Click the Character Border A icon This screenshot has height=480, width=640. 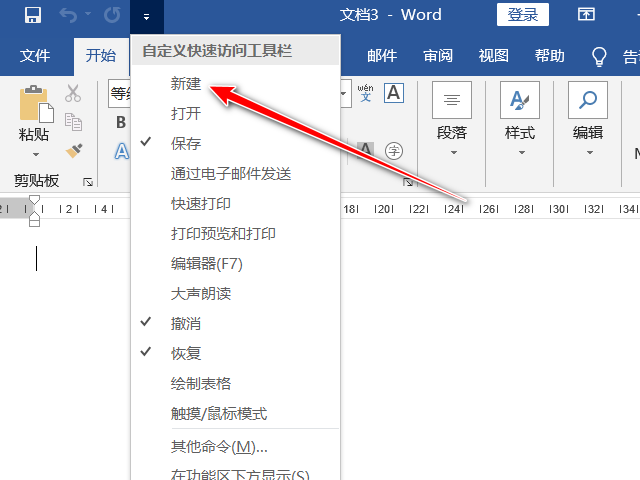click(x=394, y=93)
